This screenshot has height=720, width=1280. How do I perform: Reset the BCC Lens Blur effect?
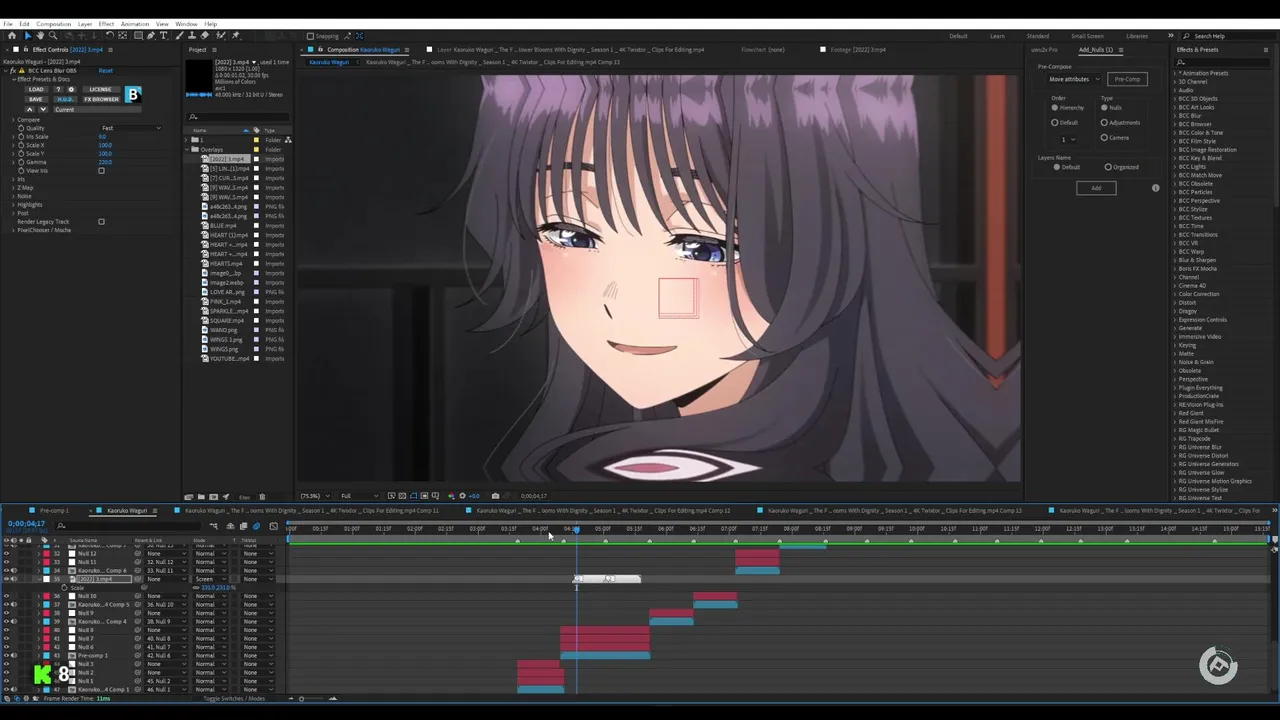point(106,71)
